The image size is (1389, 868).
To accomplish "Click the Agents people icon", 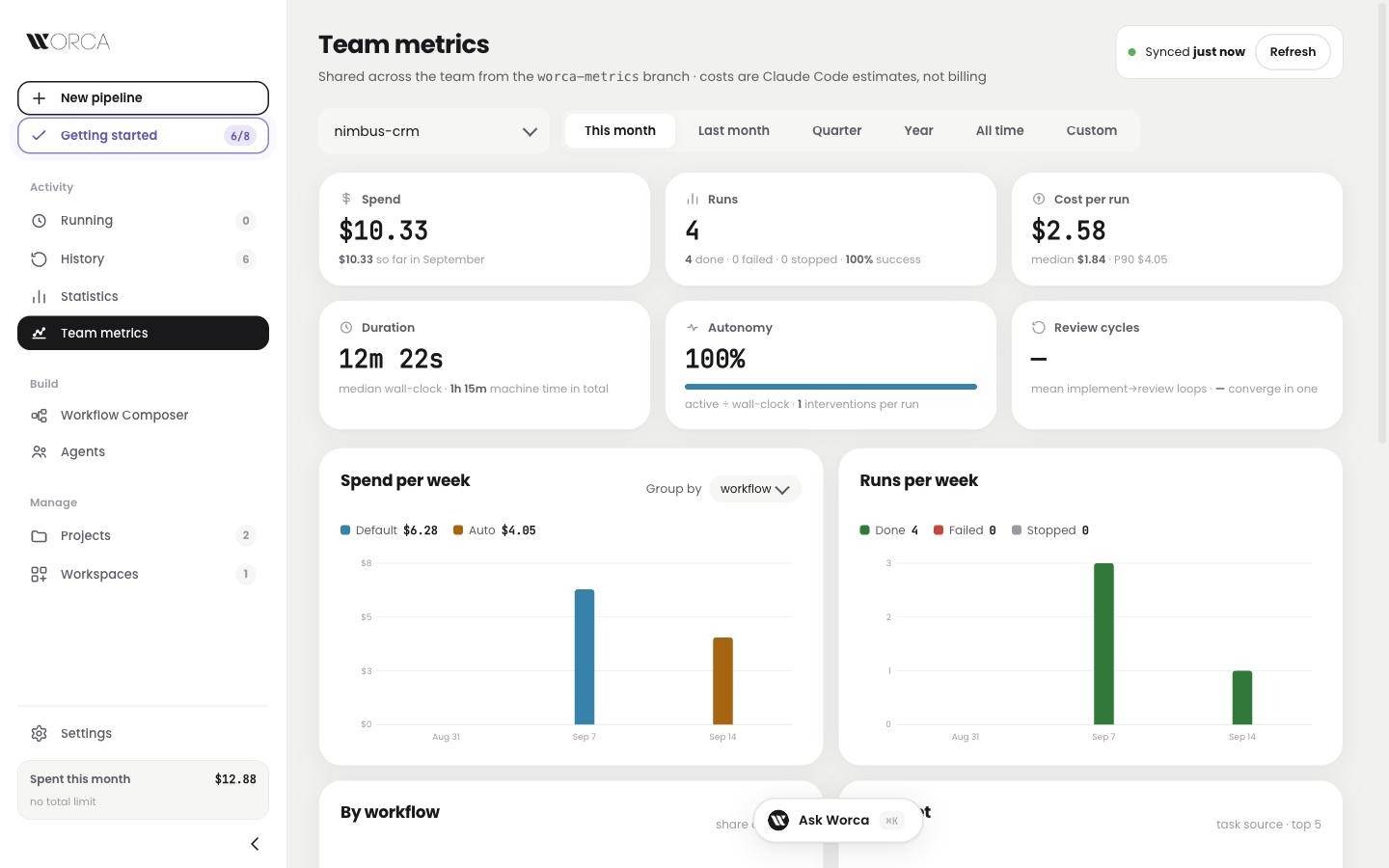I will [x=39, y=452].
